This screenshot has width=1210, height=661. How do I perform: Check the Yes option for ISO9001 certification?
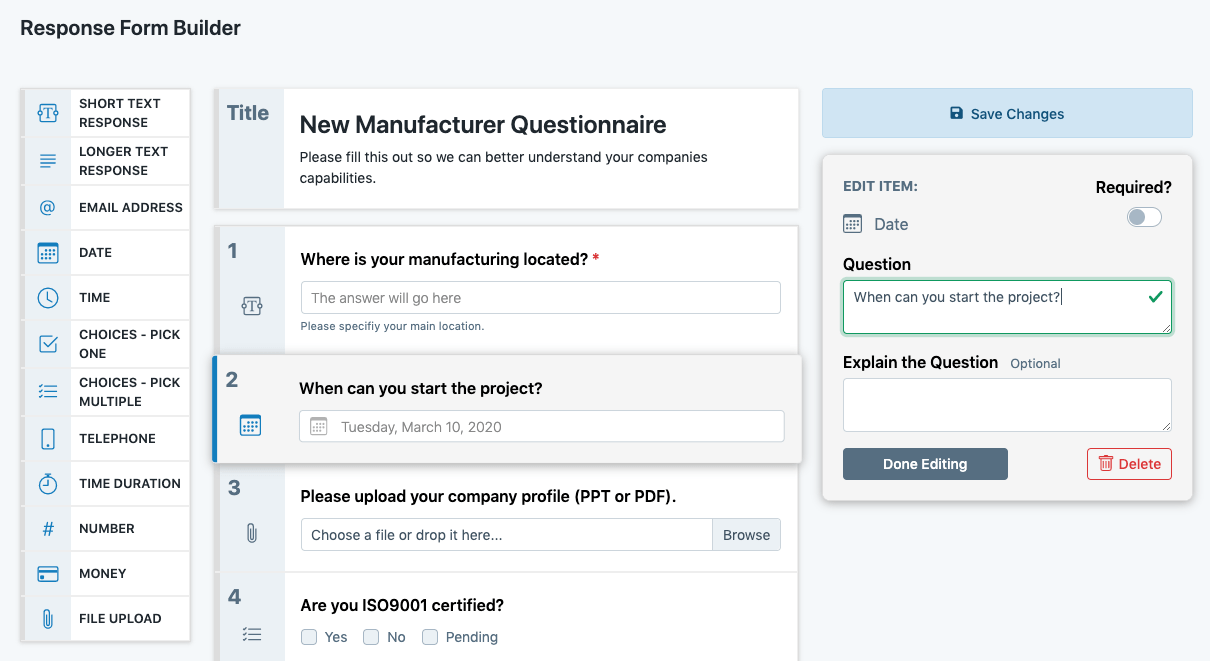click(309, 637)
